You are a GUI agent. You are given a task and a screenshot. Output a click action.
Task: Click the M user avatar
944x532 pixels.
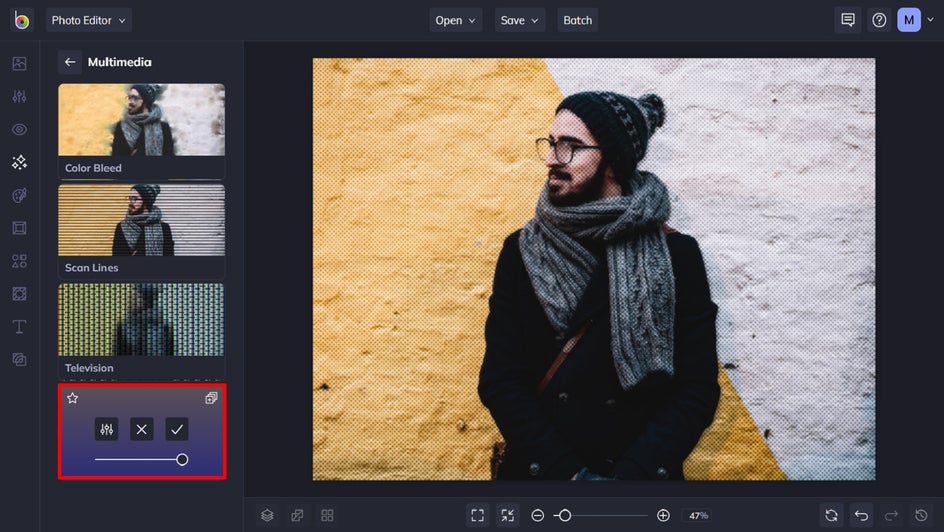(909, 20)
